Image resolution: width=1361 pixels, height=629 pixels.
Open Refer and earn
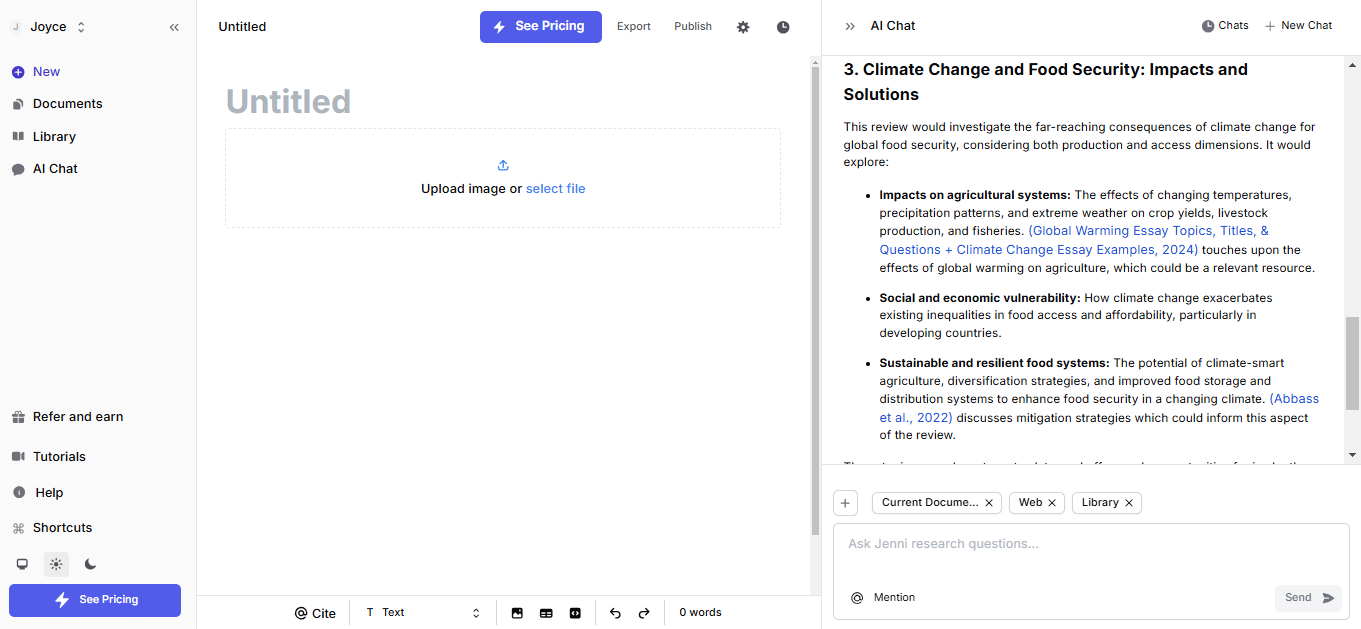point(68,417)
